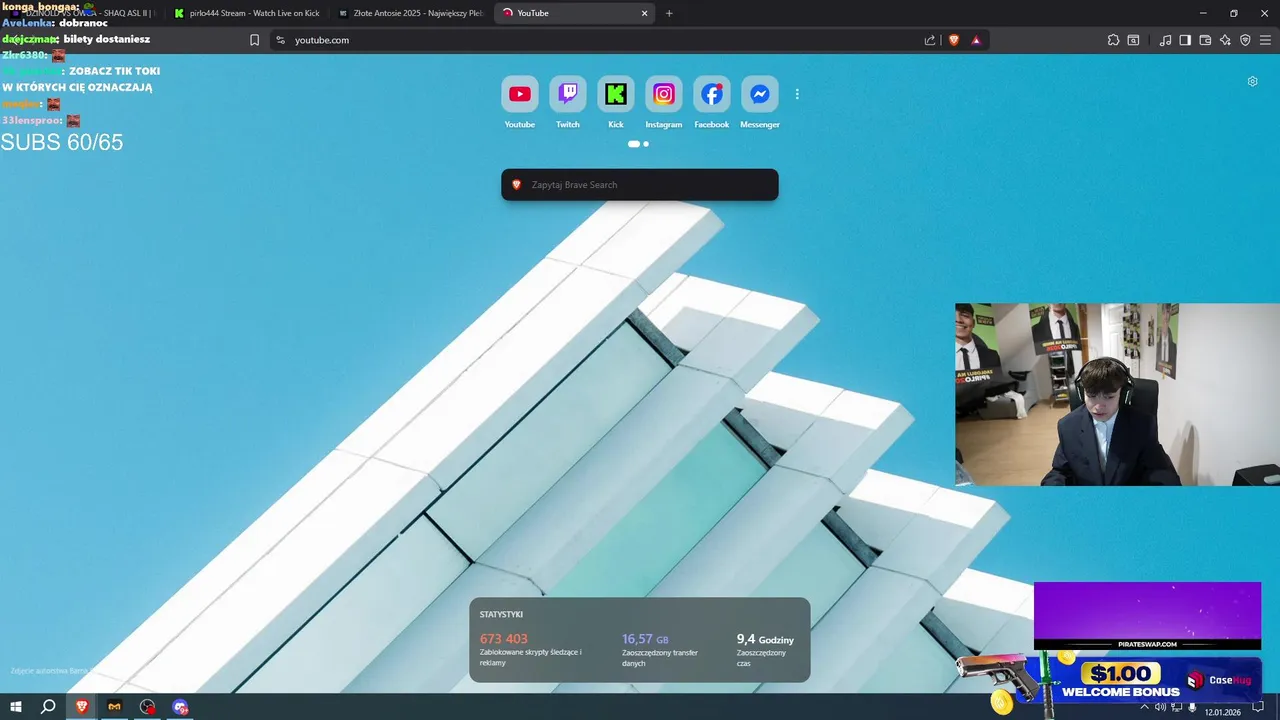Viewport: 1280px width, 720px height.
Task: Open the Messenger shortcut tile
Action: [760, 102]
